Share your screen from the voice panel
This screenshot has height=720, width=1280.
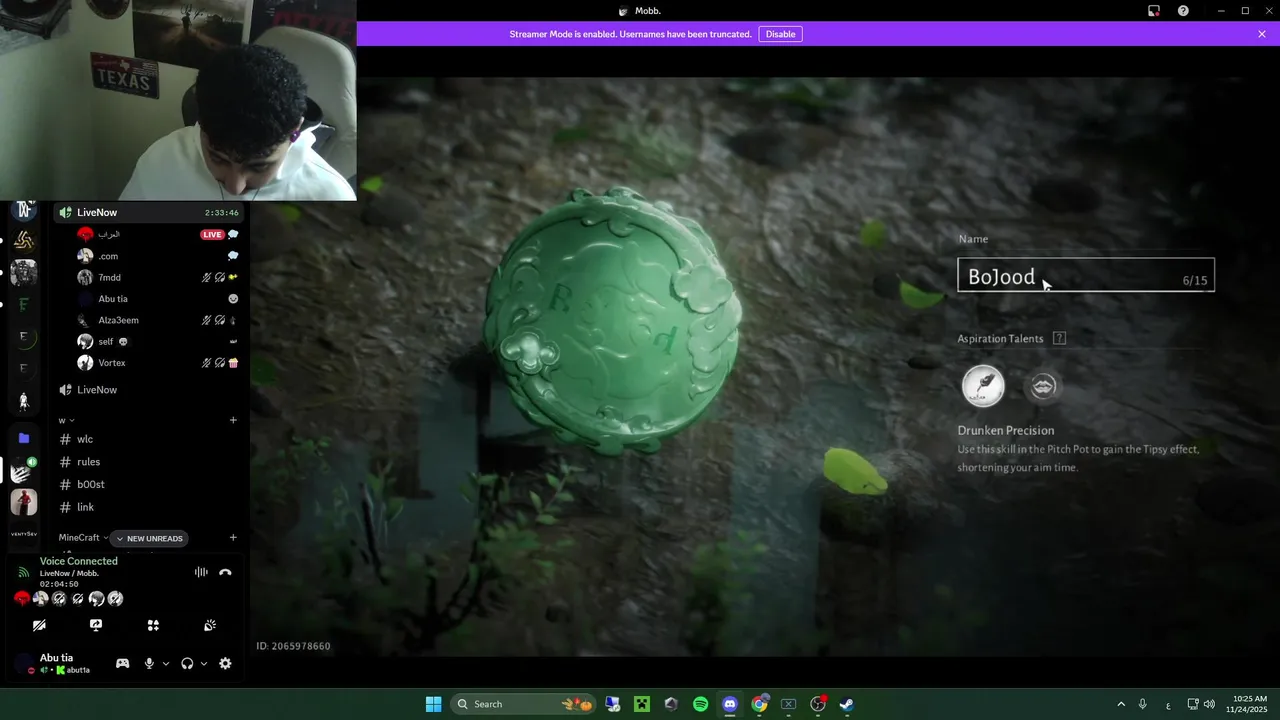pyautogui.click(x=96, y=625)
